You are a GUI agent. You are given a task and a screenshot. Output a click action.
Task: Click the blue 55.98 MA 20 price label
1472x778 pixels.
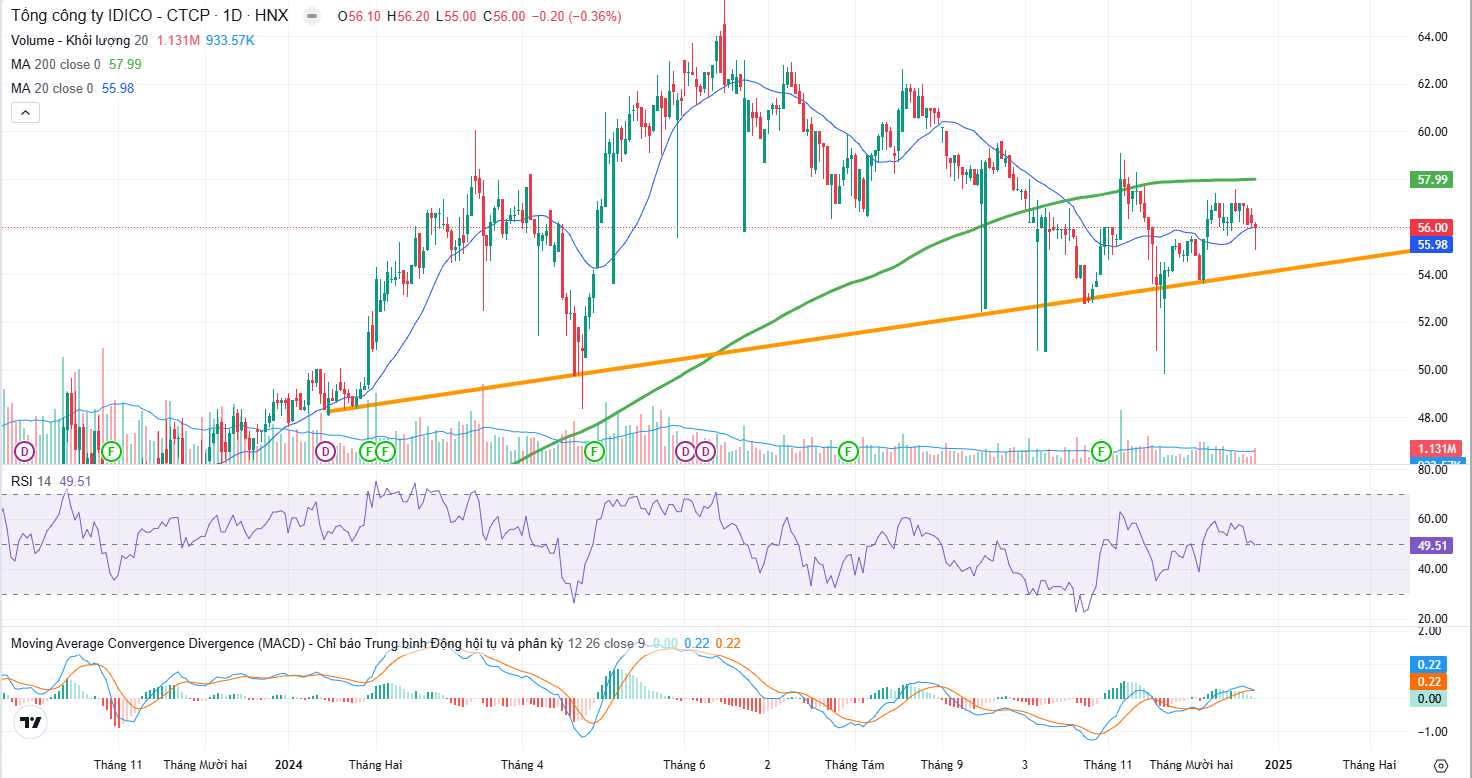(1433, 245)
